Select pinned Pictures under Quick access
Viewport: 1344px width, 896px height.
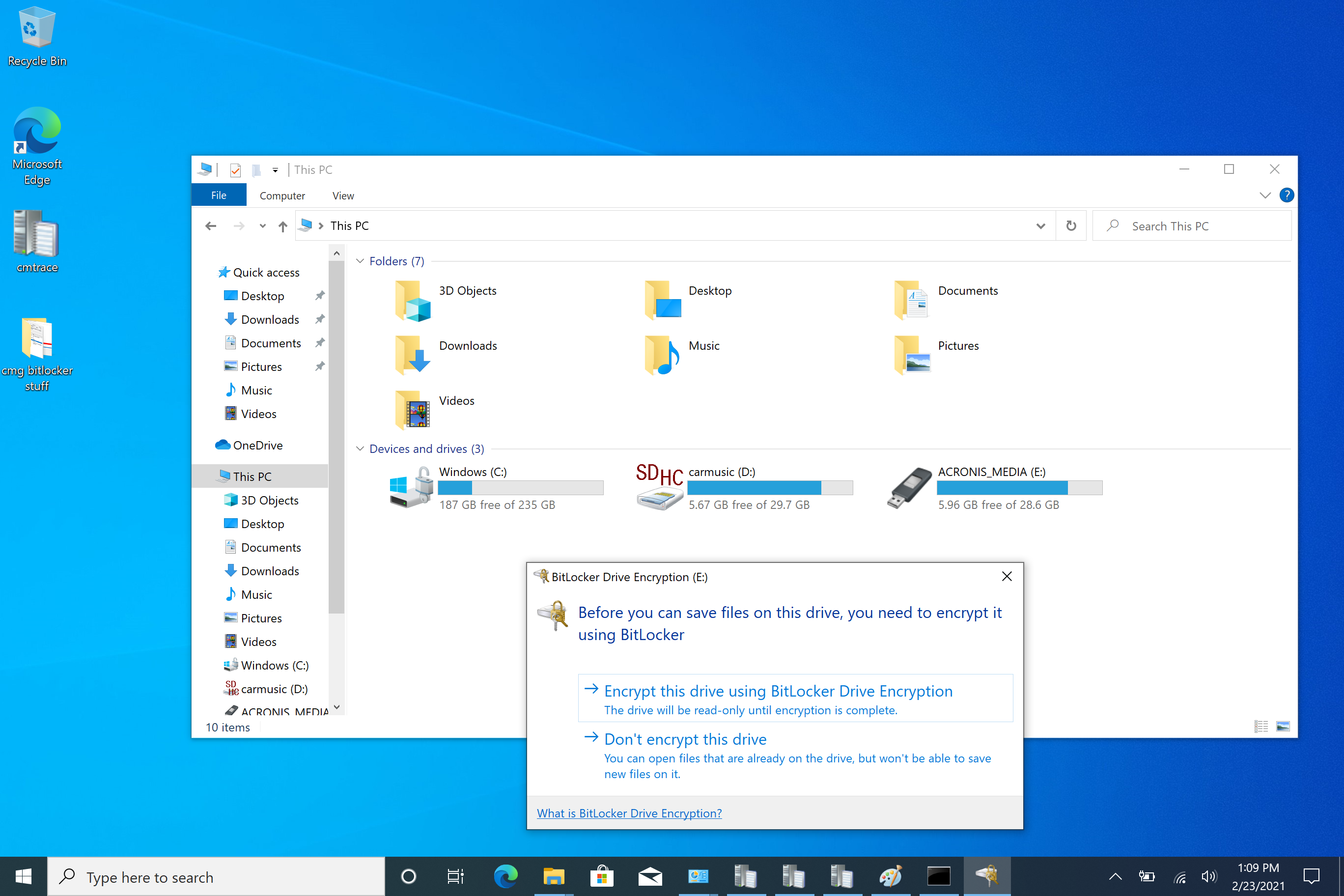coord(252,366)
